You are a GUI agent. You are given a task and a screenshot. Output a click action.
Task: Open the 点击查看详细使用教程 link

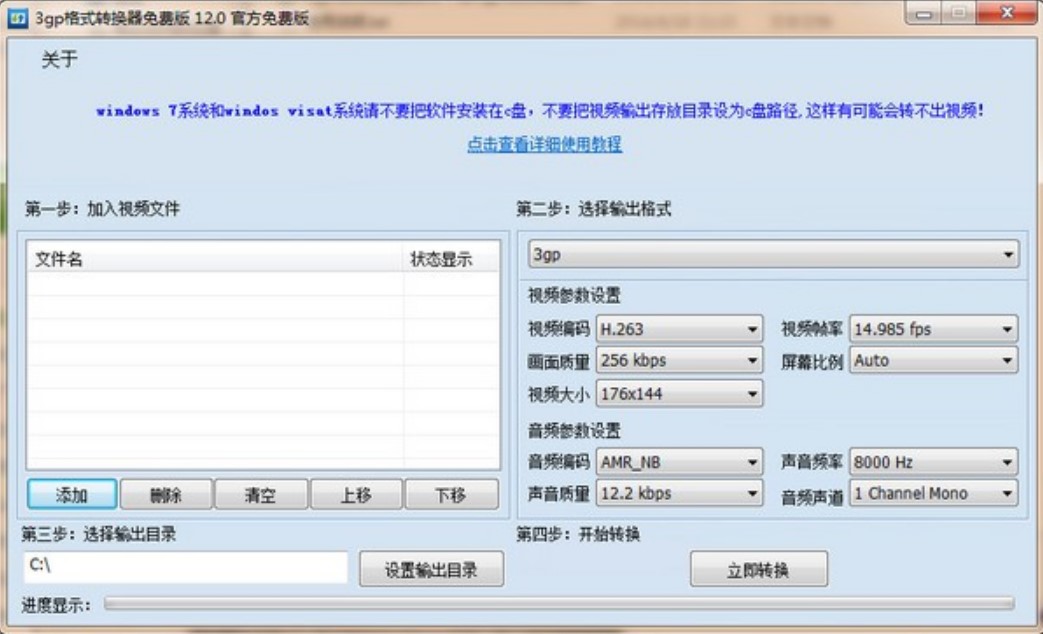click(544, 144)
